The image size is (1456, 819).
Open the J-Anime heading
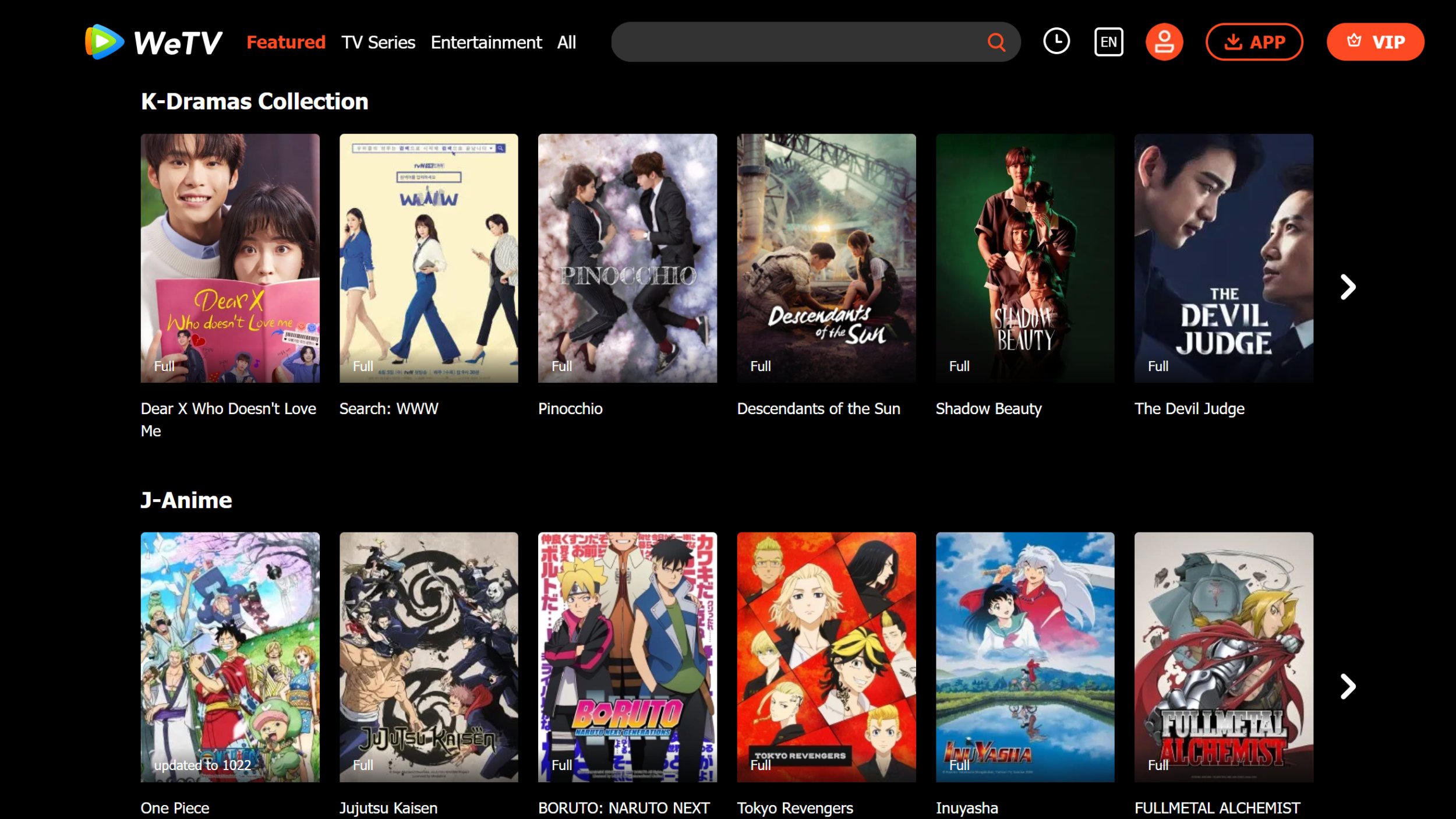pos(186,500)
